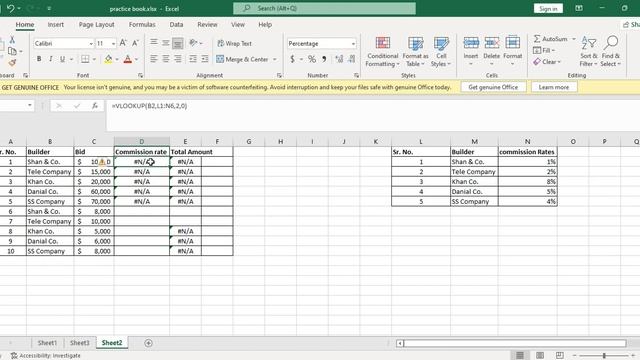Click the Get genuine Office button
Viewport: 640px width, 360px height.
tap(493, 87)
